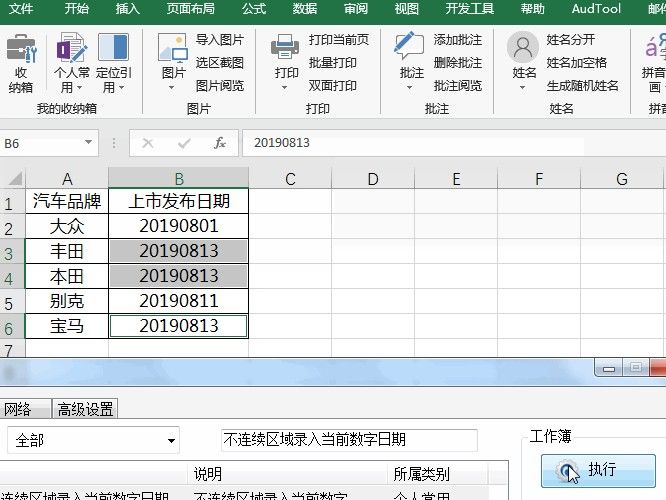666x500 pixels.
Task: Select cell containing 本田
Action: tap(67, 276)
